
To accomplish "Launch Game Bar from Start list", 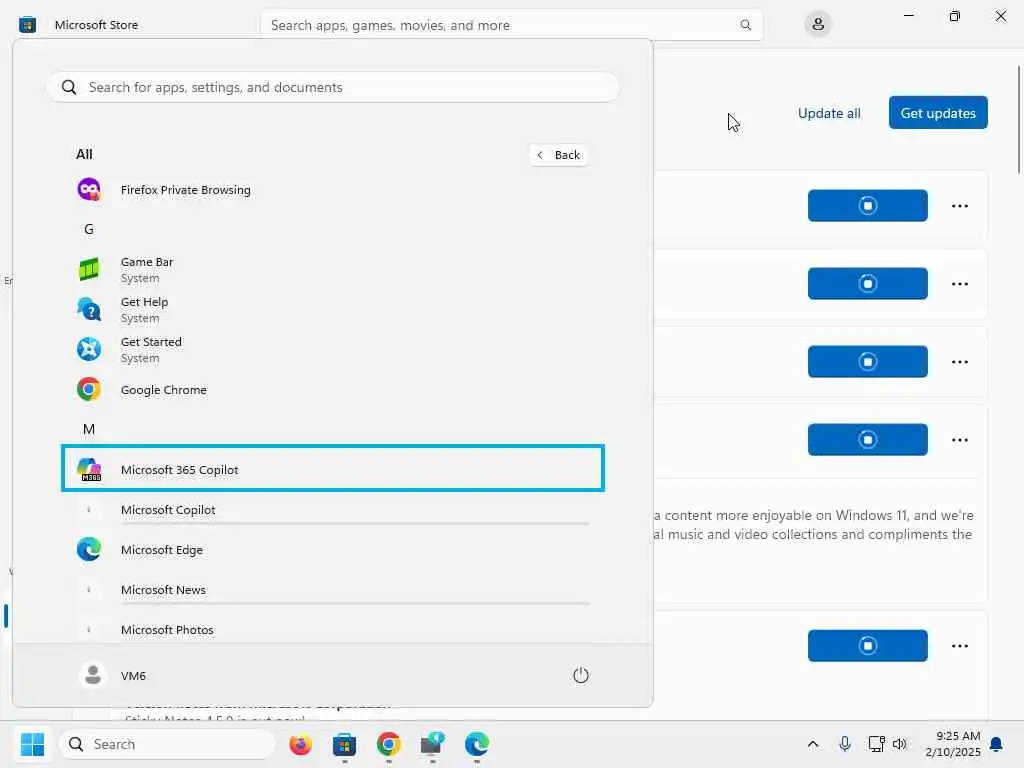I will coord(332,270).
